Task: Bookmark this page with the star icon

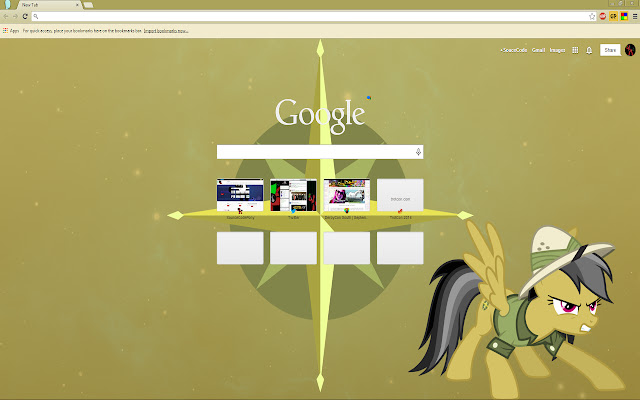Action: (592, 16)
